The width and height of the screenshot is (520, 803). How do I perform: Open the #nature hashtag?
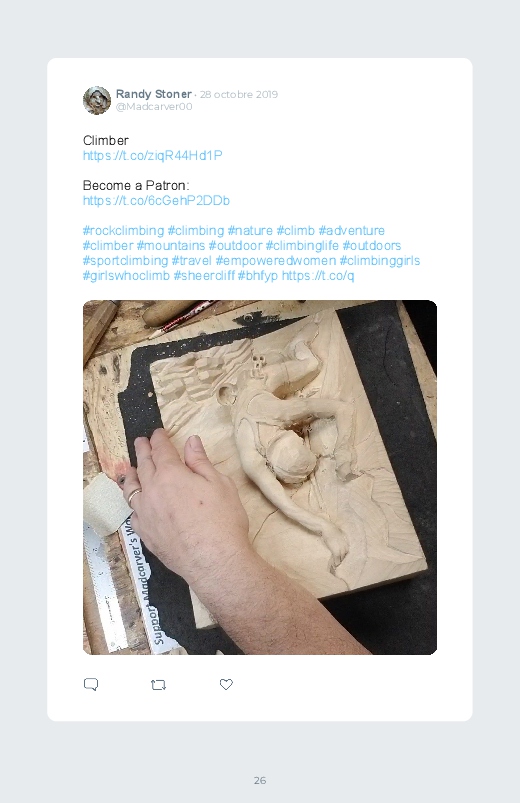[x=250, y=230]
